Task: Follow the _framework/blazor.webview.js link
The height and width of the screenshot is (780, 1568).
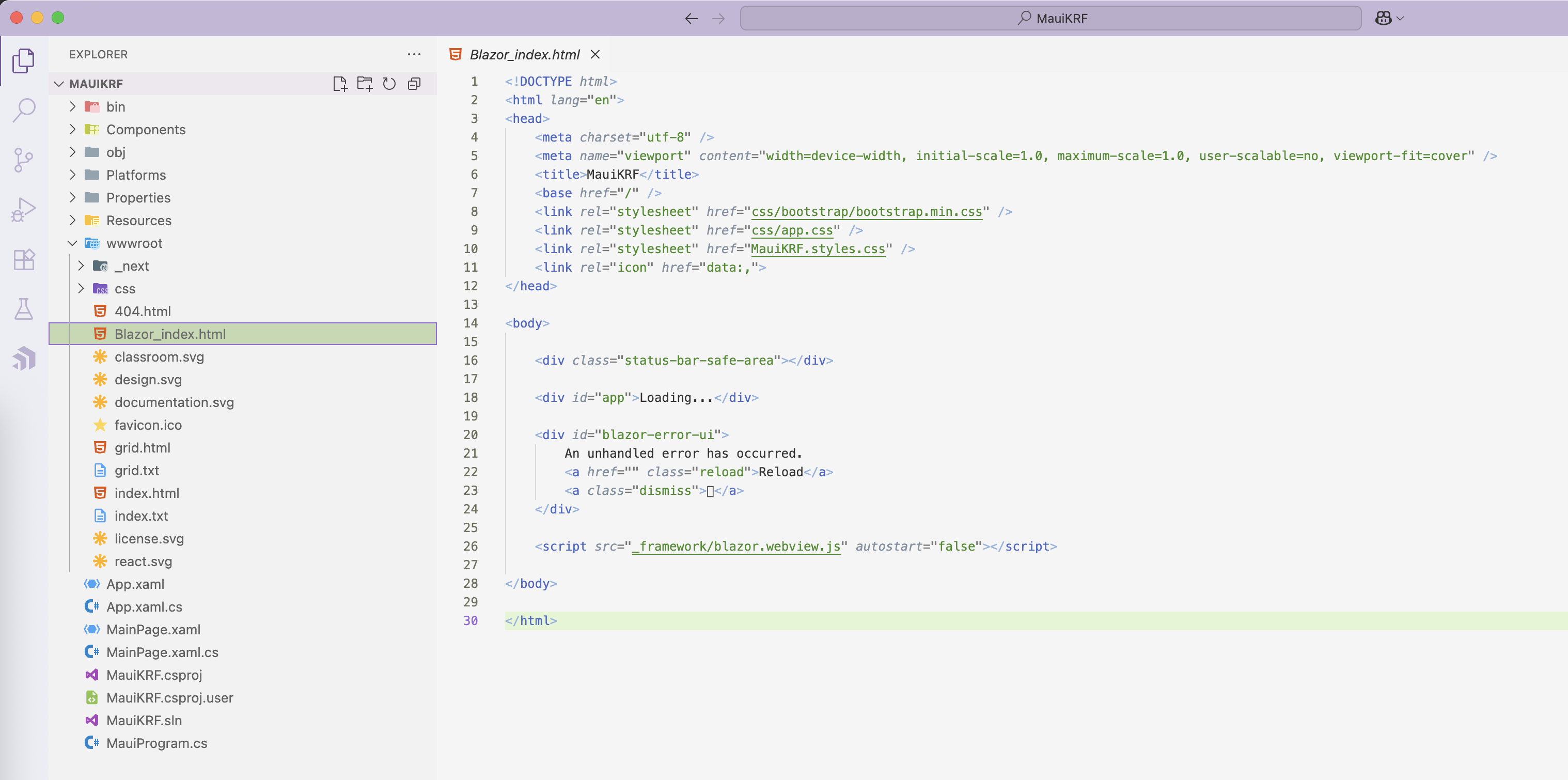Action: pyautogui.click(x=736, y=546)
